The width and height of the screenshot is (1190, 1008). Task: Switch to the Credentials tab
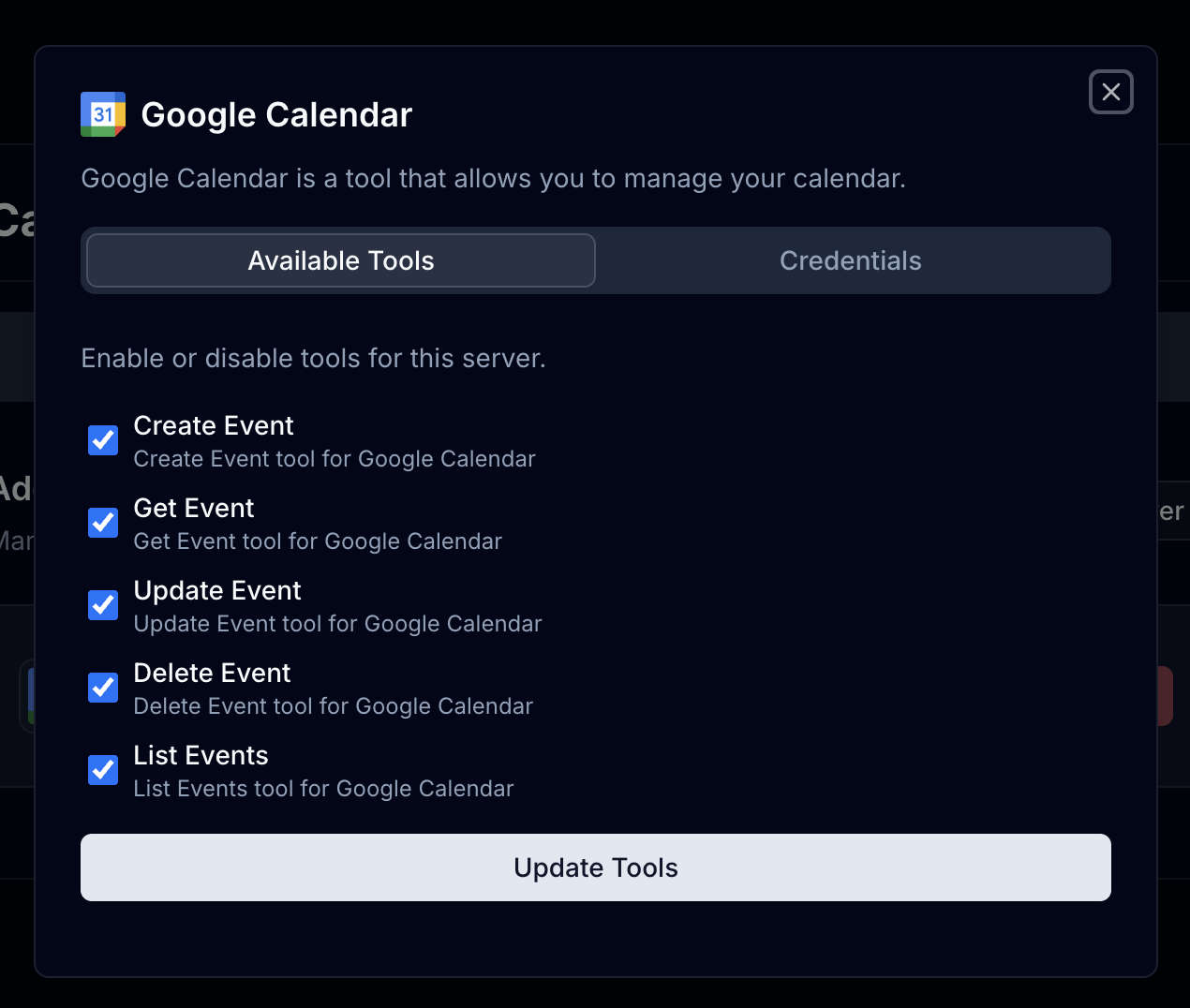(851, 260)
